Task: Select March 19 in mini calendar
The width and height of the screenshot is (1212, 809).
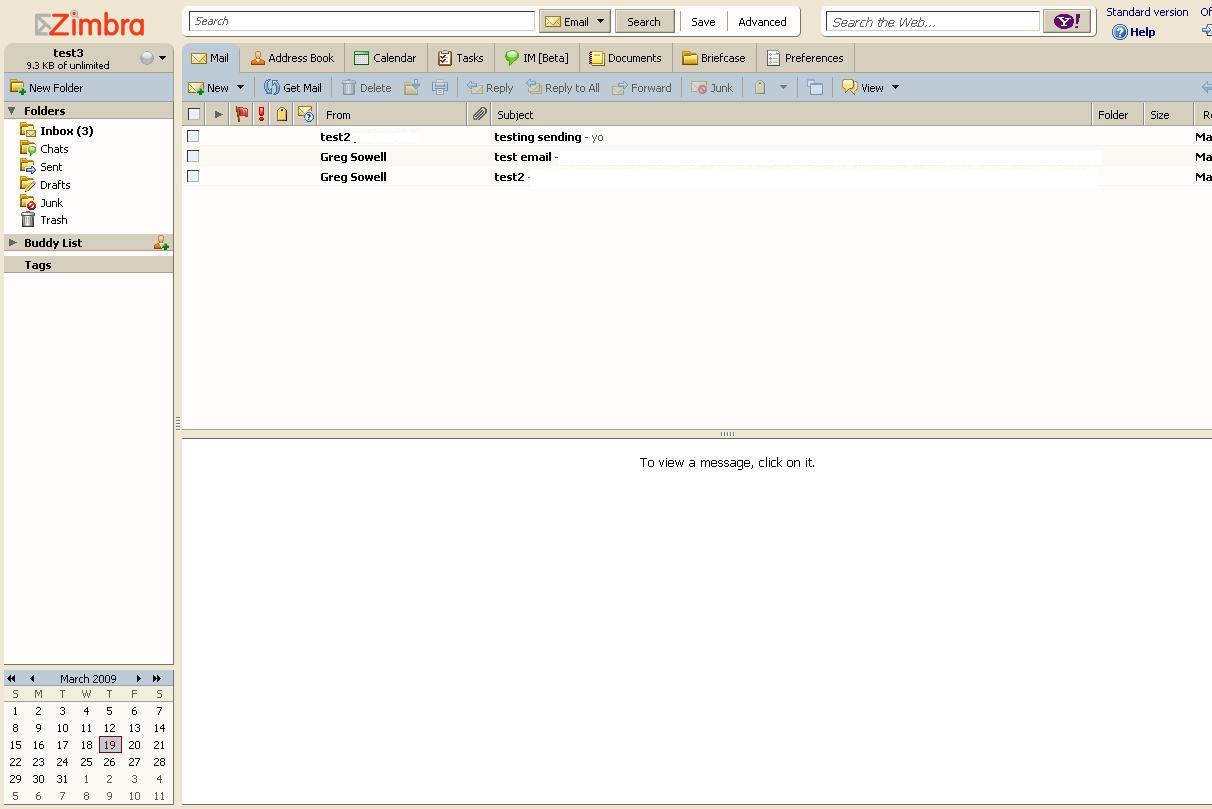Action: (x=110, y=745)
